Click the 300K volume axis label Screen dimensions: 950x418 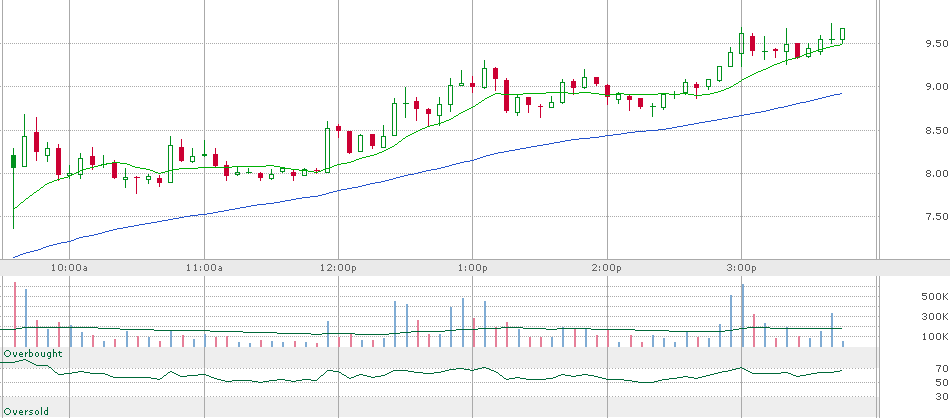coord(935,316)
